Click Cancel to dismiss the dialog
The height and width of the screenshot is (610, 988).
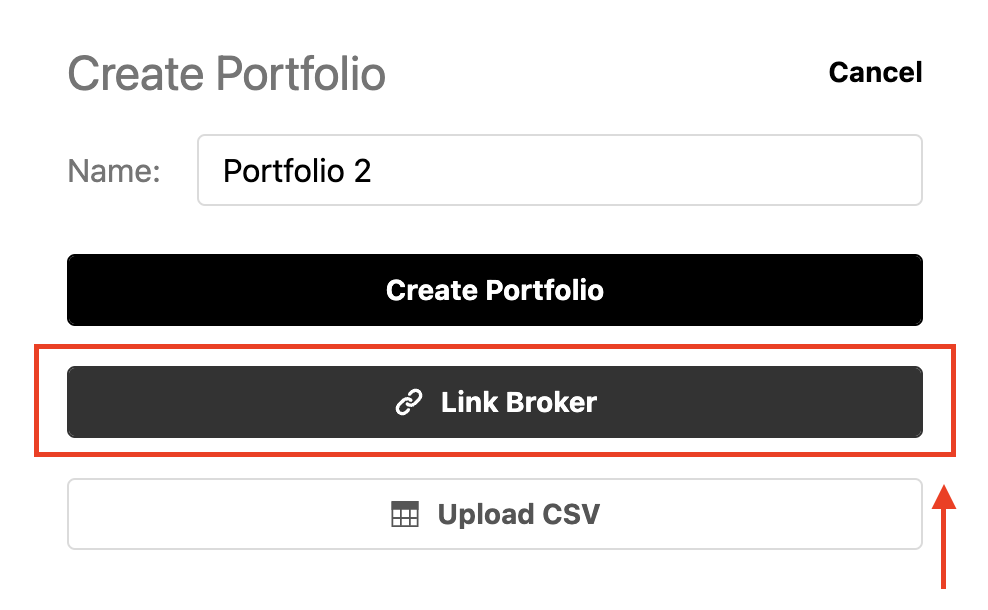[875, 72]
